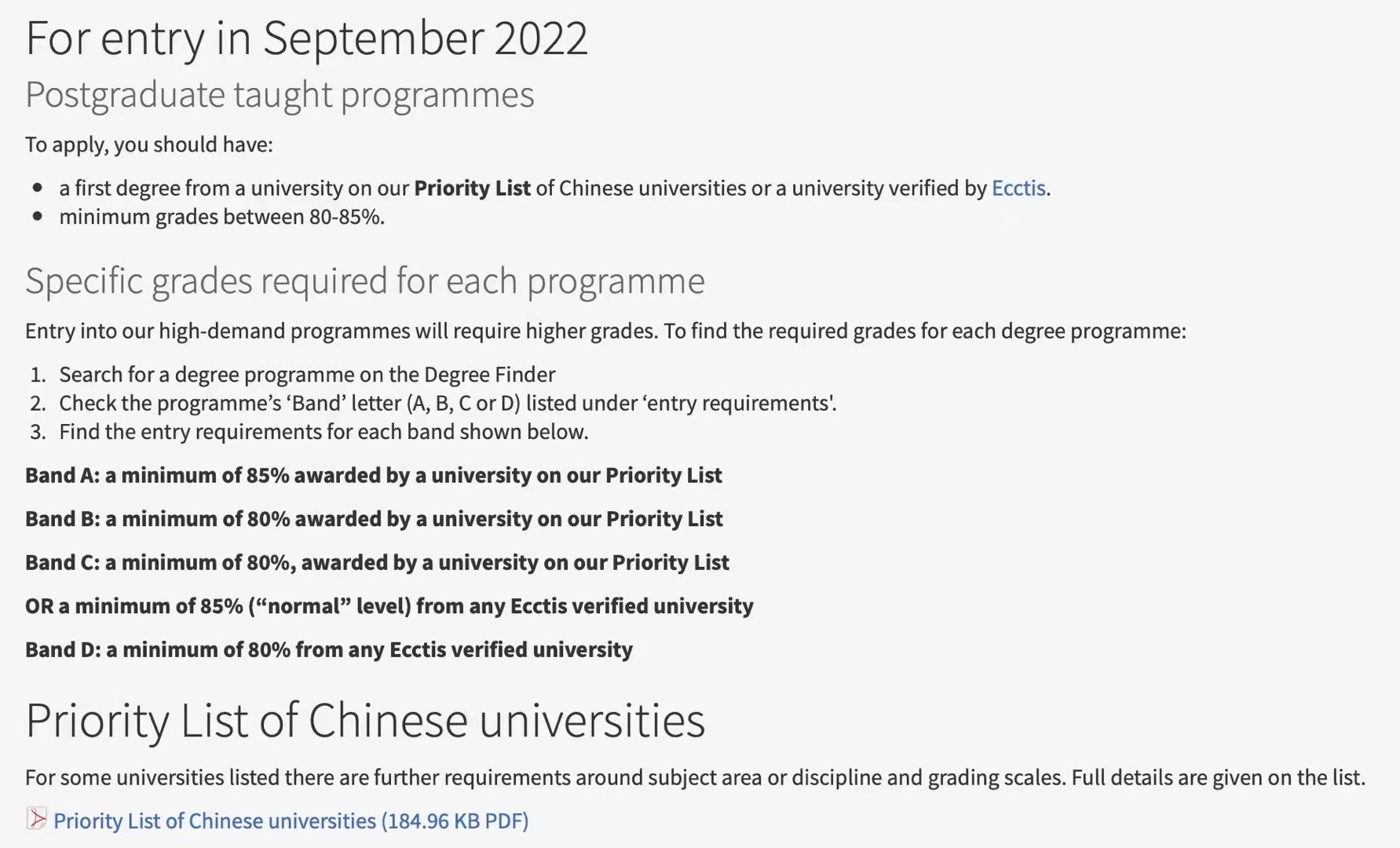This screenshot has height=848, width=1400.
Task: Click the 'For entry in September 2022' heading
Action: click(x=307, y=38)
